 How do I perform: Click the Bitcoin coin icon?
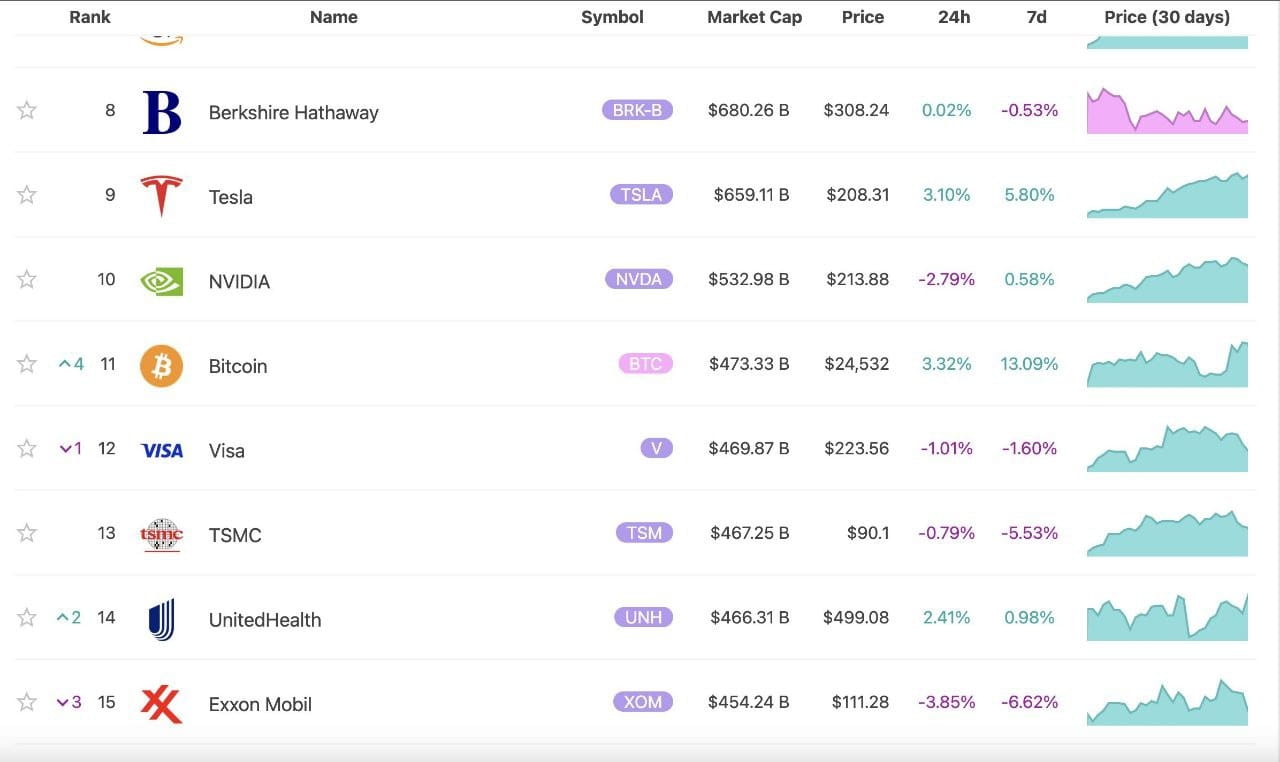point(160,365)
